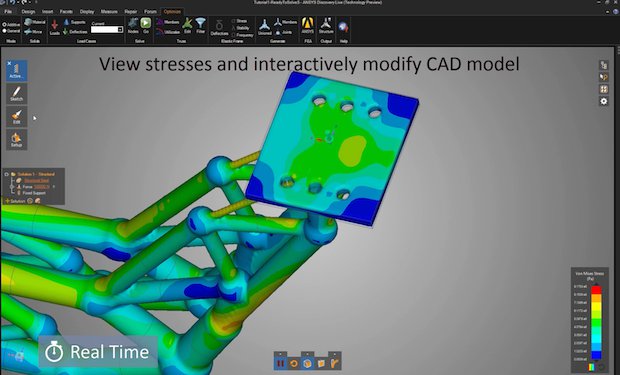Click the 3D cube display icon in bottom toolbar
Image resolution: width=620 pixels, height=375 pixels.
coord(307,363)
